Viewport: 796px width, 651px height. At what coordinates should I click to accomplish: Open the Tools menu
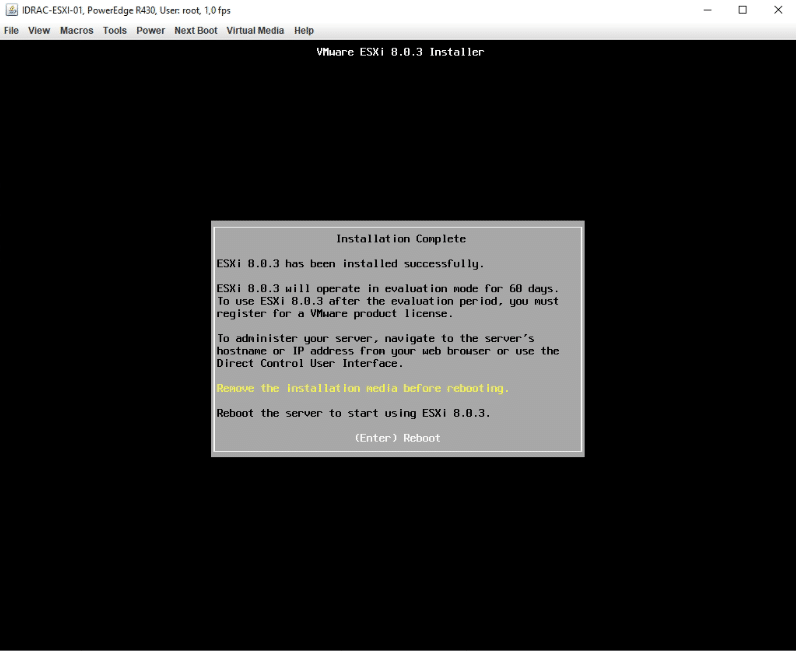coord(115,31)
